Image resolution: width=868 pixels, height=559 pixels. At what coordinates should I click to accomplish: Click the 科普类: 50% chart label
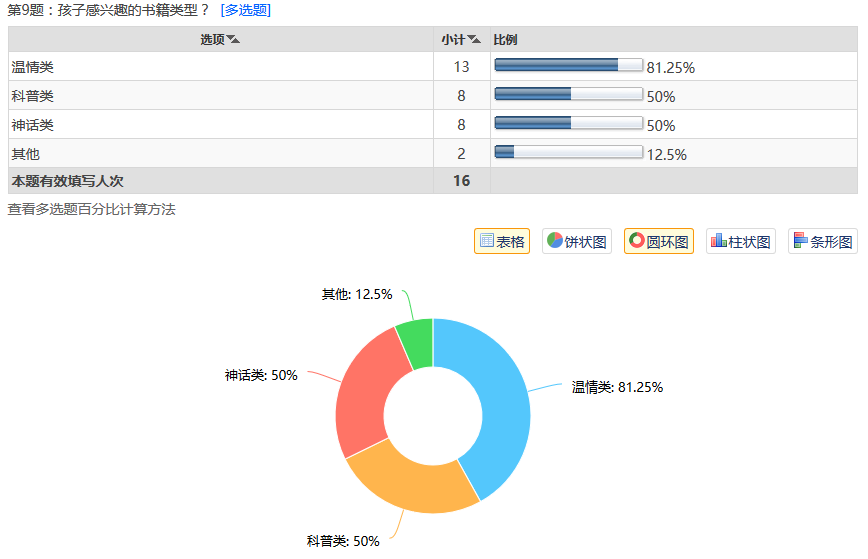(343, 541)
